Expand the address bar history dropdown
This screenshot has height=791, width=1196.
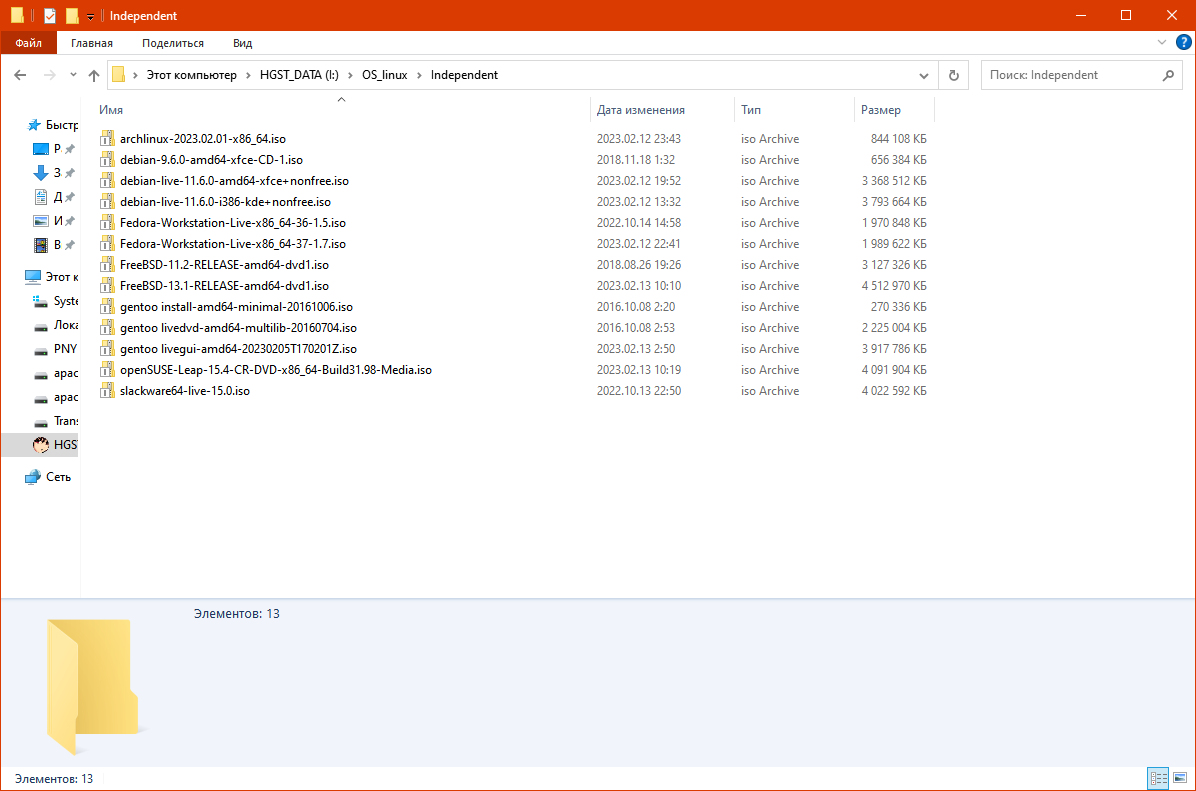click(924, 76)
